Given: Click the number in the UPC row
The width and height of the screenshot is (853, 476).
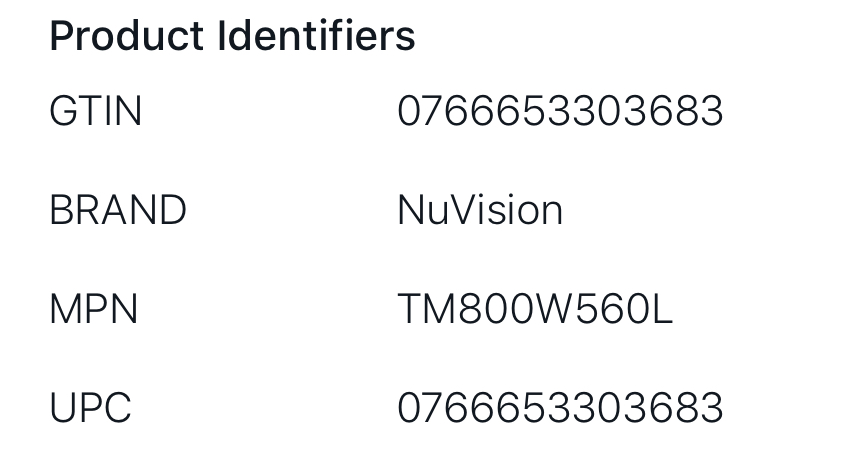Looking at the screenshot, I should pos(560,408).
